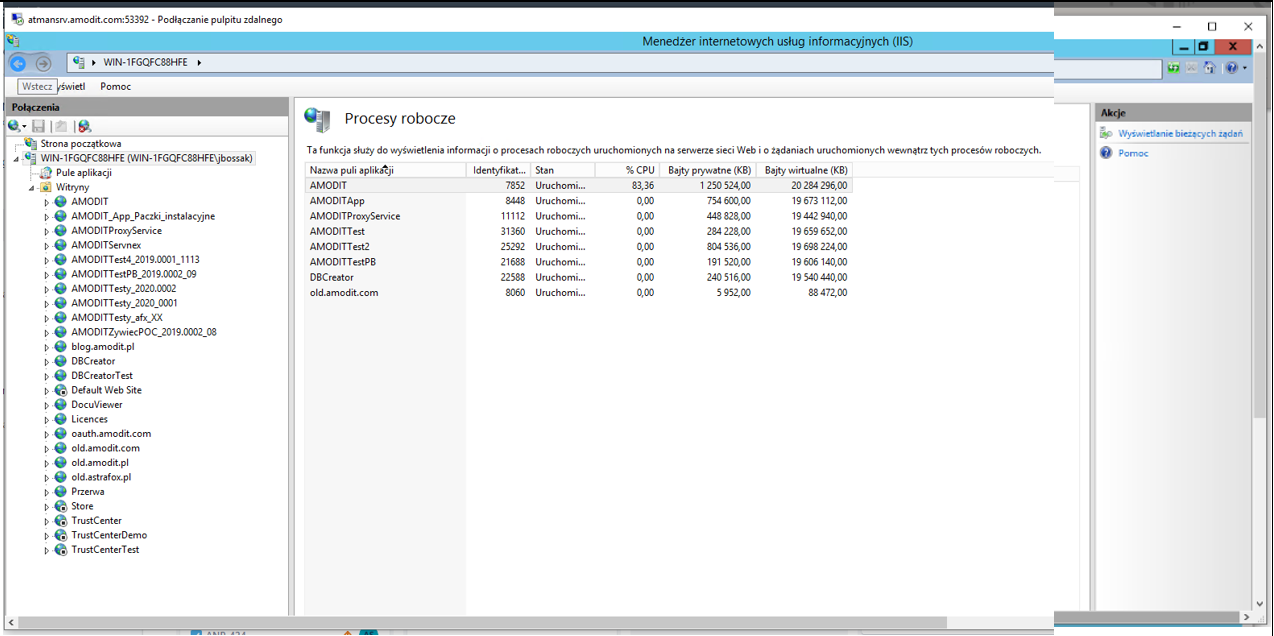Select old.amodit.com row in process table
1274x636 pixels.
point(579,293)
